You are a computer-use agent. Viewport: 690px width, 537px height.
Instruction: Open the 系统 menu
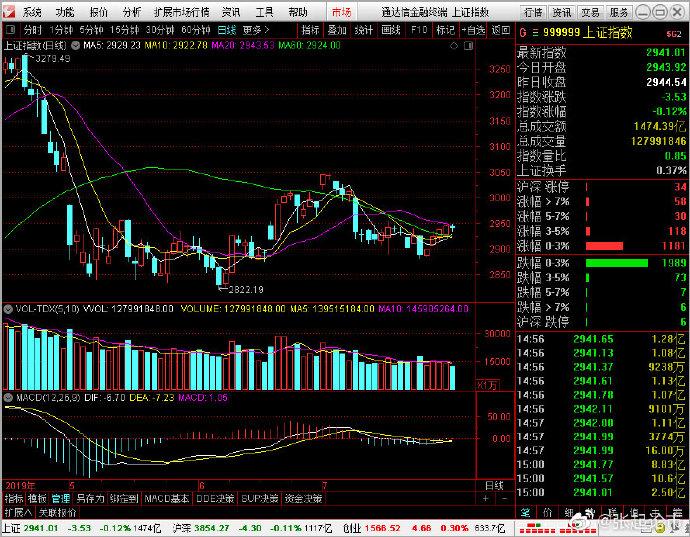click(32, 12)
